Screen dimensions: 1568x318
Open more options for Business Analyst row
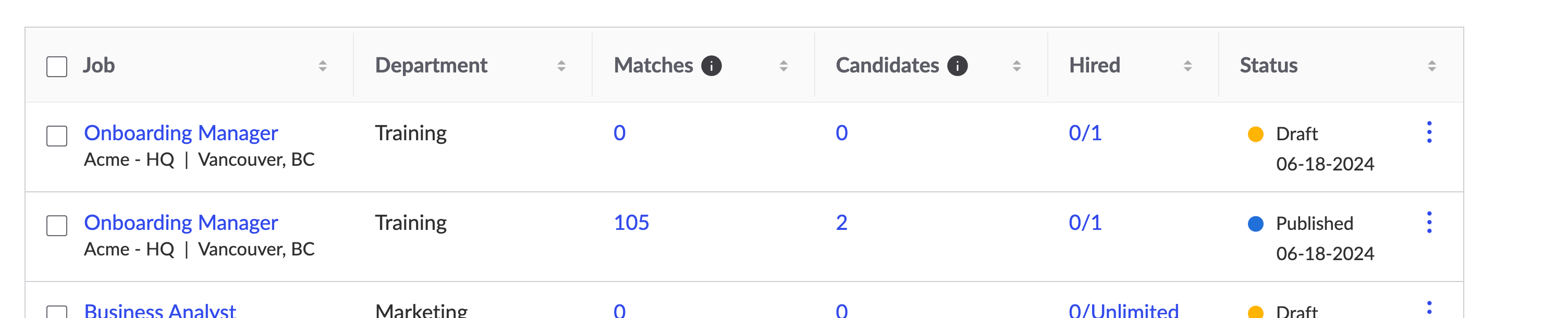tap(1429, 308)
